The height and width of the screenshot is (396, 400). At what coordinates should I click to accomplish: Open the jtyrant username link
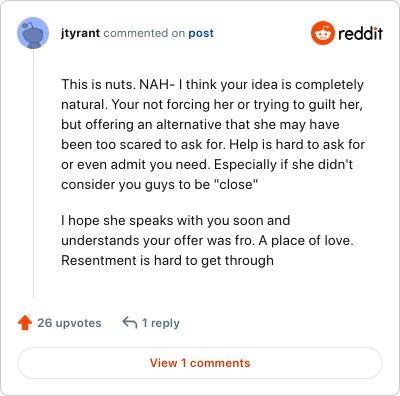80,33
